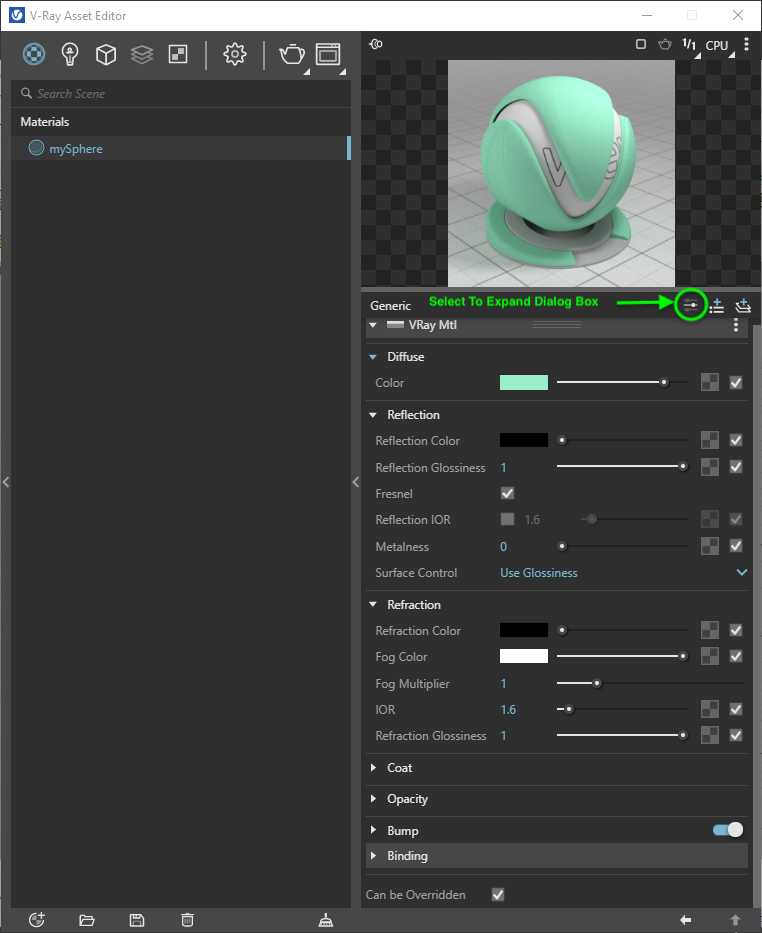Open the Diffuse color swatch

(523, 383)
